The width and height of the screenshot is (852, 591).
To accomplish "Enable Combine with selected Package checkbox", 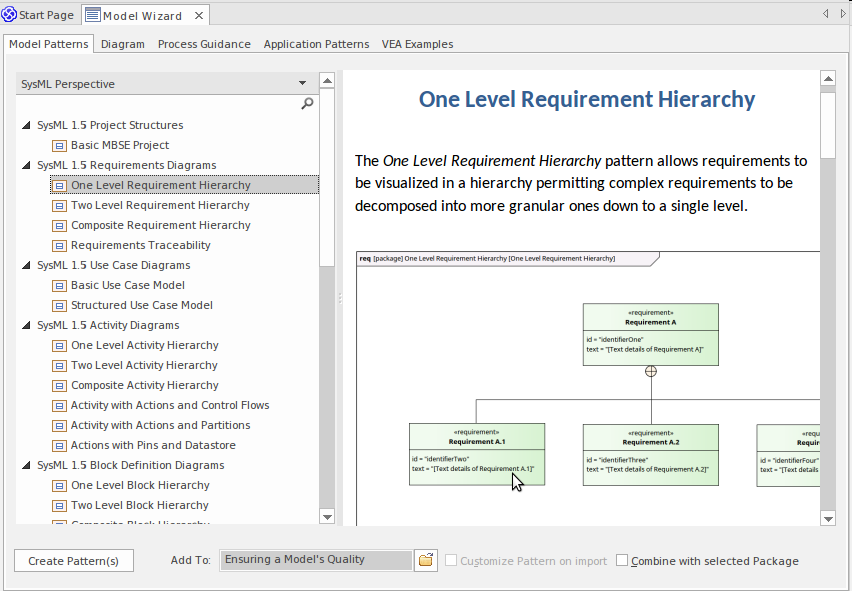I will pos(622,561).
